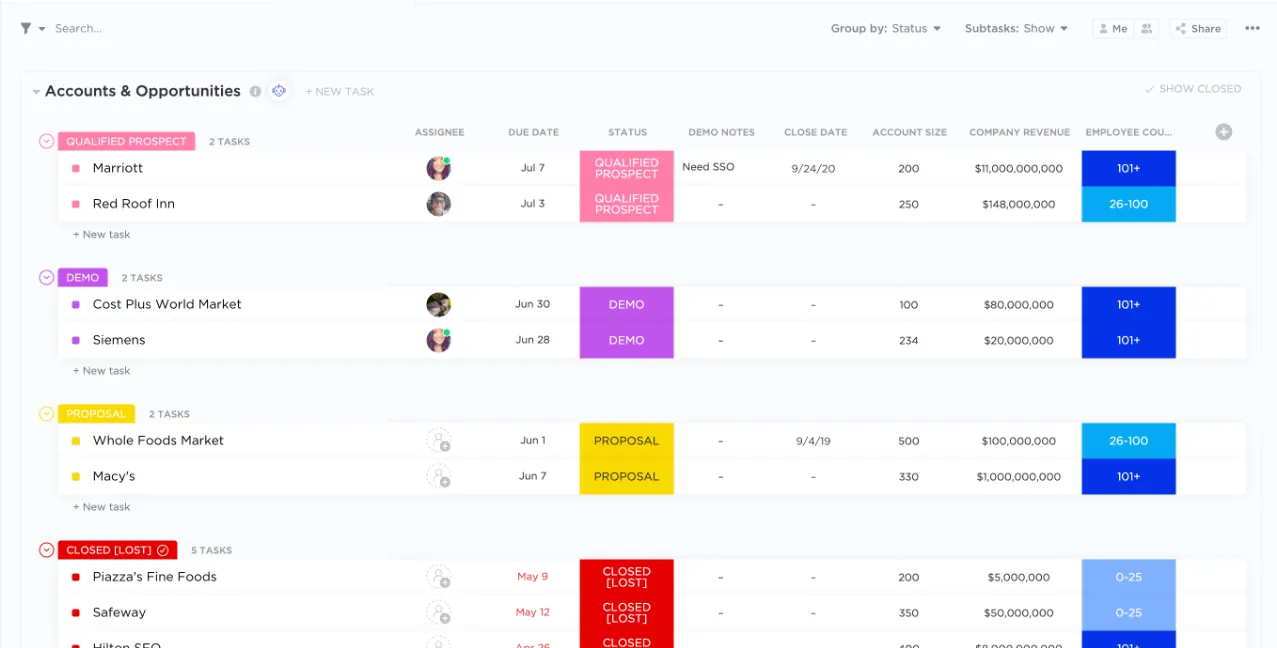This screenshot has height=648, width=1277.
Task: Open the three-dot more options menu
Action: (x=1252, y=29)
